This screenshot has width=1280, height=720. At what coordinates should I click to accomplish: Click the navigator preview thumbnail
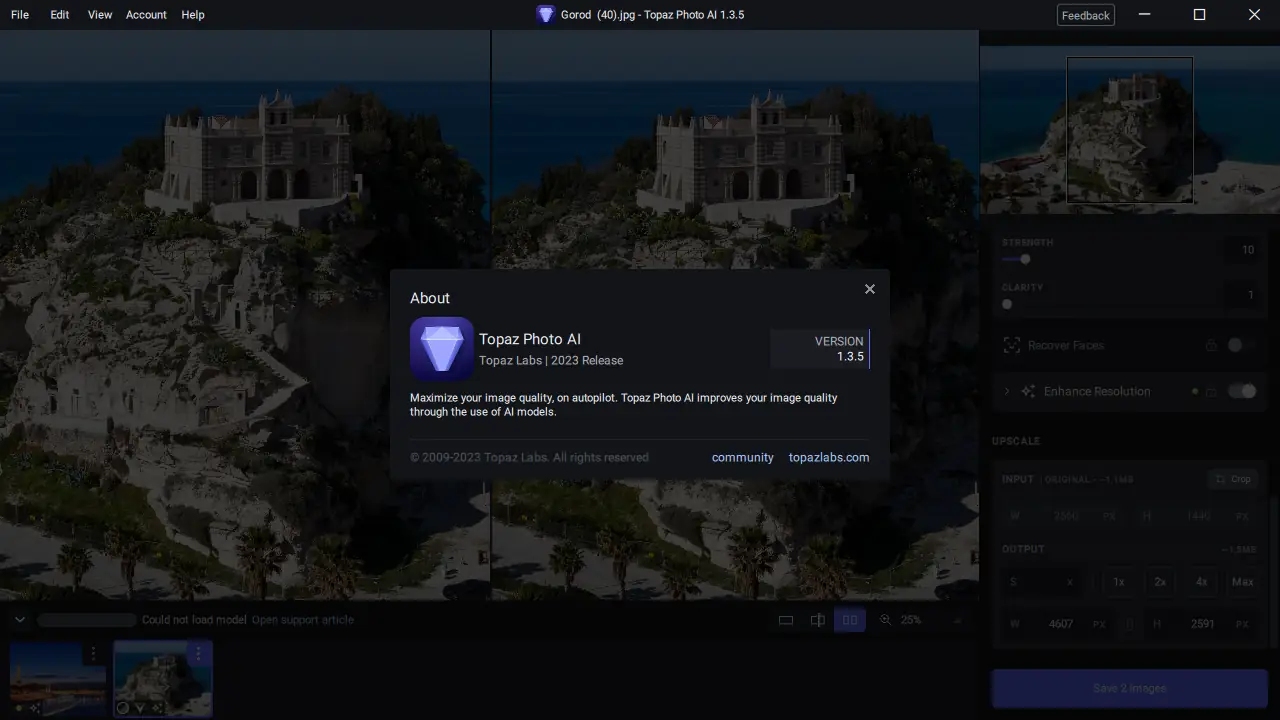pyautogui.click(x=1130, y=130)
